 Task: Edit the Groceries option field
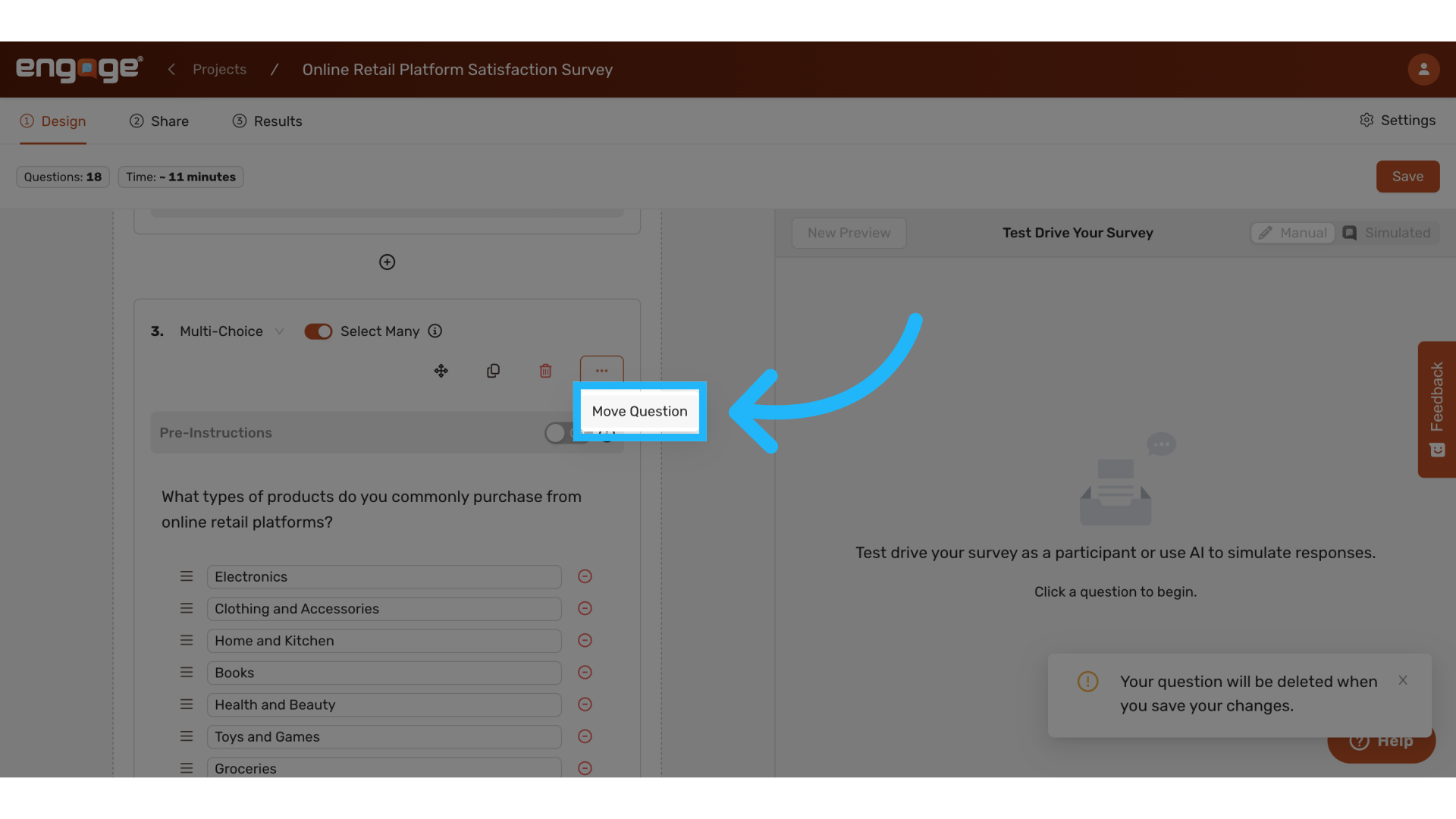coord(384,767)
